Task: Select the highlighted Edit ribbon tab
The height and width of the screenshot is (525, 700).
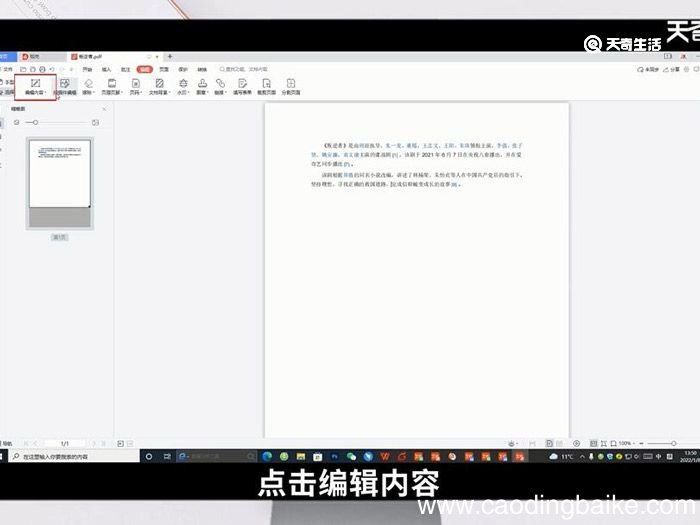Action: [x=145, y=69]
